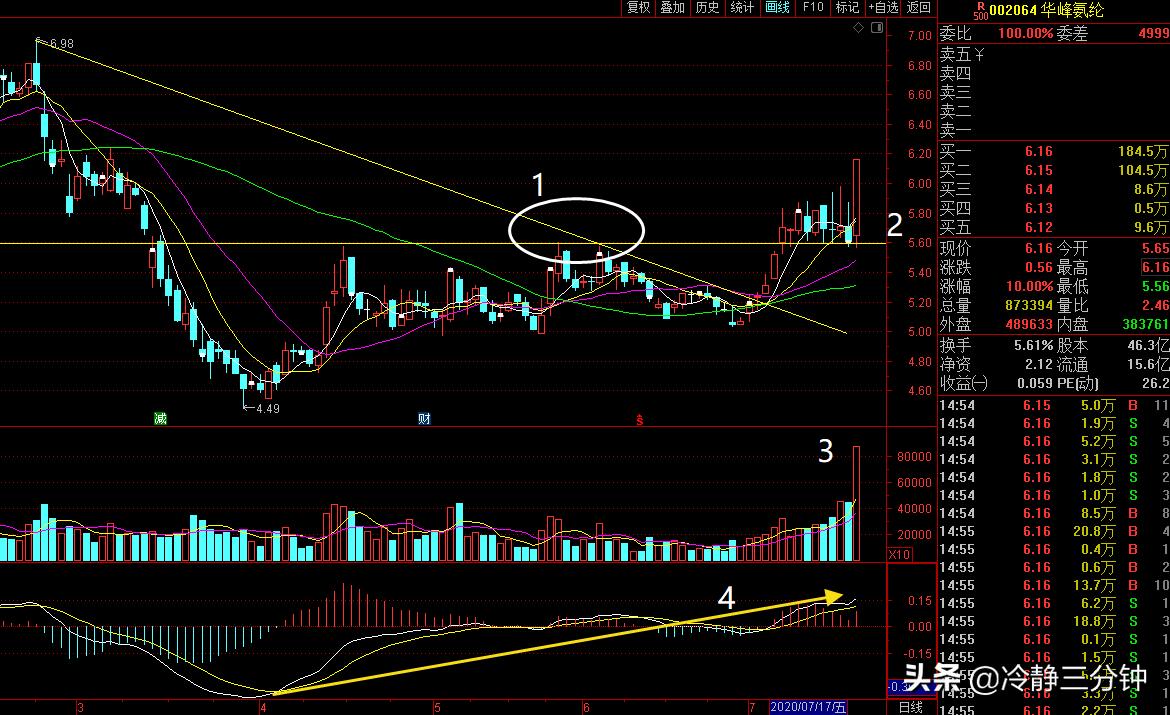This screenshot has height=715, width=1170.
Task: Click the 标记 mark button
Action: coord(847,7)
